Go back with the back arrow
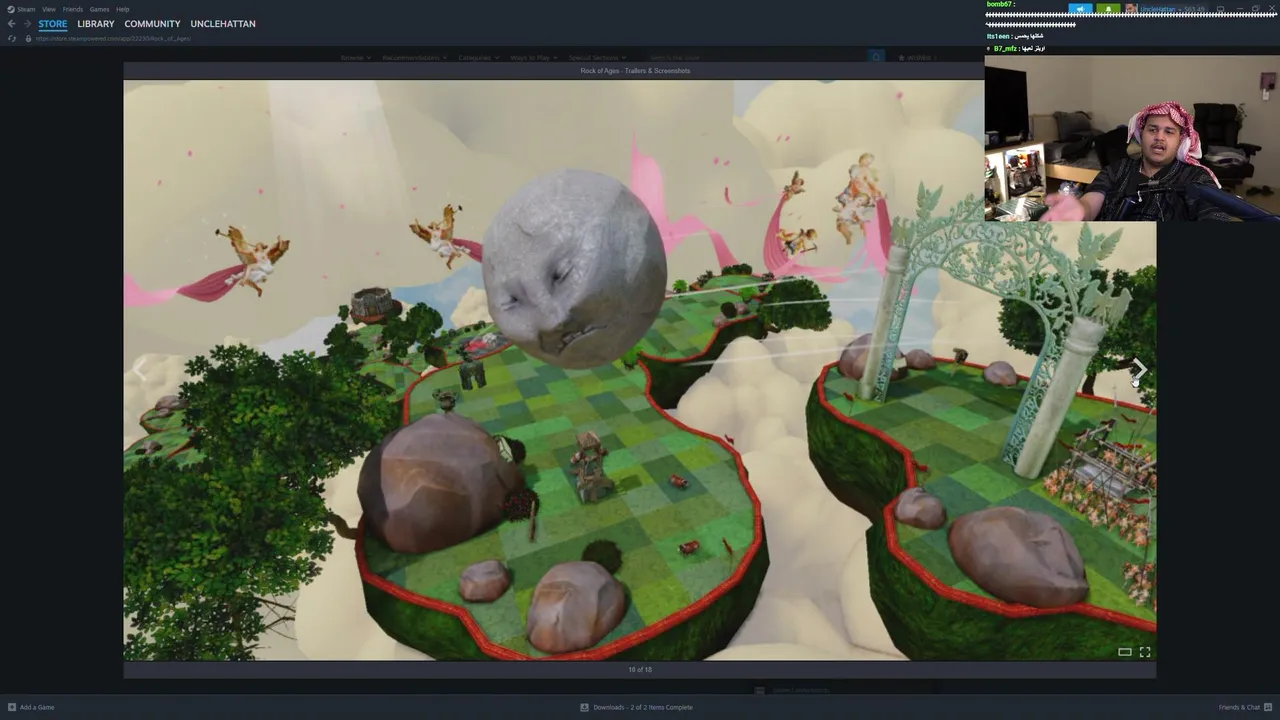The width and height of the screenshot is (1280, 720). click(x=12, y=24)
